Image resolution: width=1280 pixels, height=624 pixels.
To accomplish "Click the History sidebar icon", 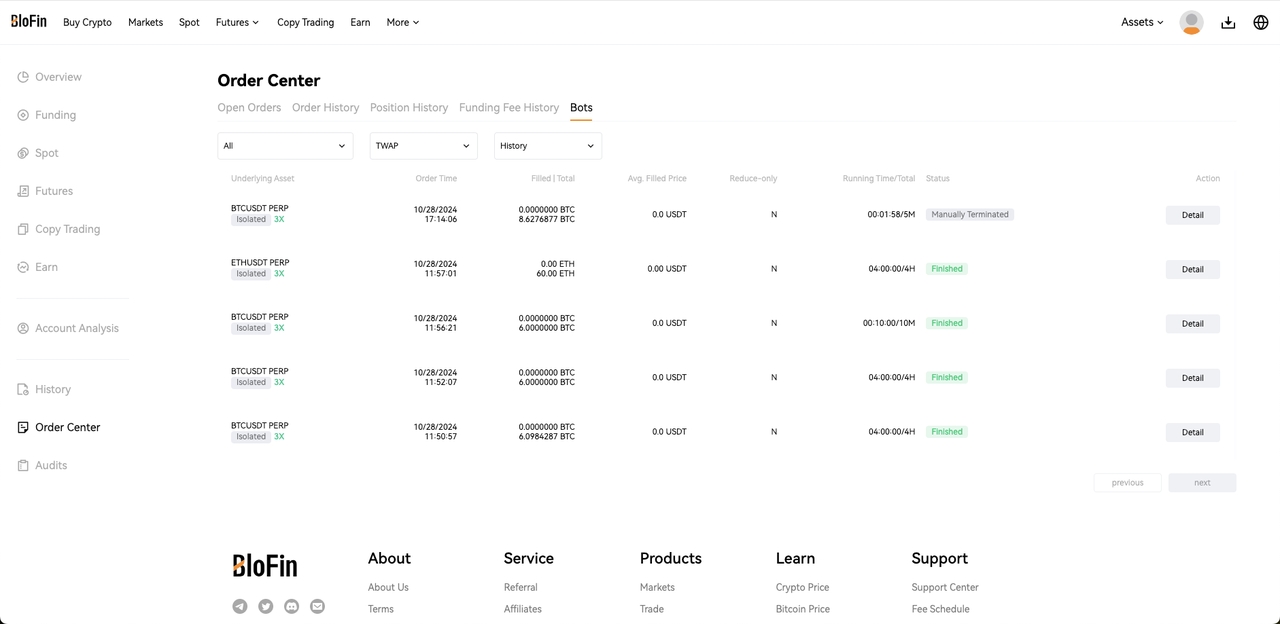I will click(23, 389).
